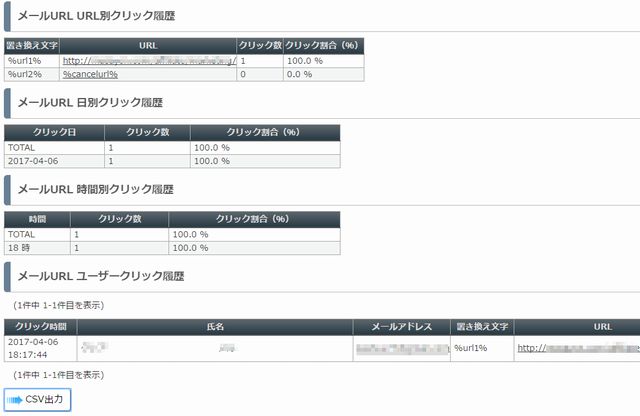640x416 pixels.
Task: Click the クリック数 header in URL-based table
Action: point(260,46)
